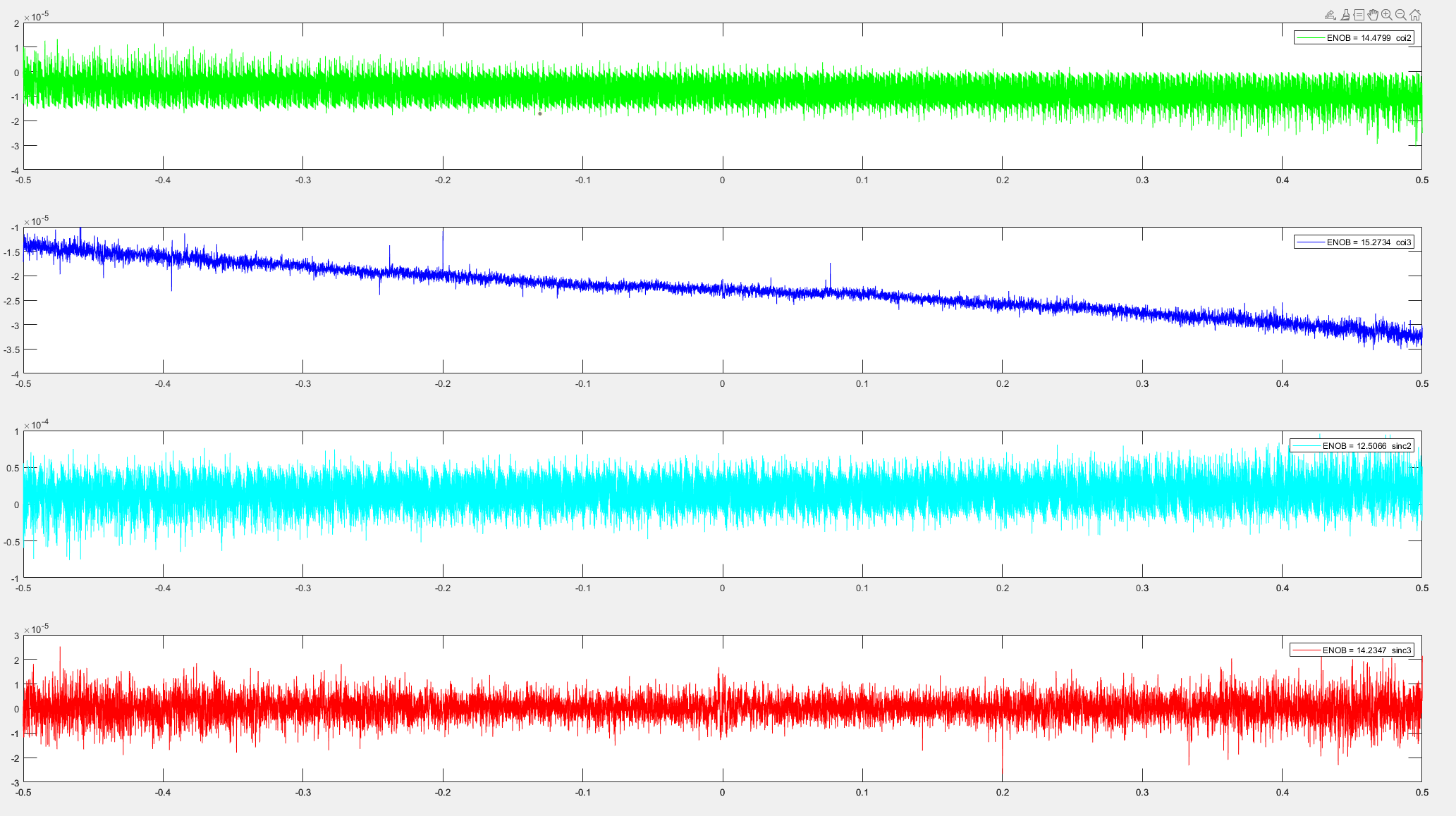Select the 'ENOB = 14.2347 sinc3' legend
Screen dimensions: 1456x816
click(x=1352, y=650)
